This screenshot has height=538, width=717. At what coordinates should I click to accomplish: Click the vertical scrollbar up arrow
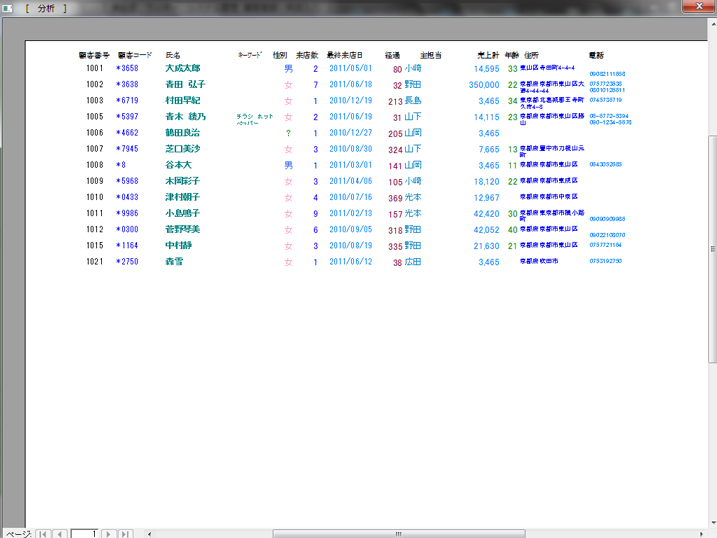click(x=712, y=24)
